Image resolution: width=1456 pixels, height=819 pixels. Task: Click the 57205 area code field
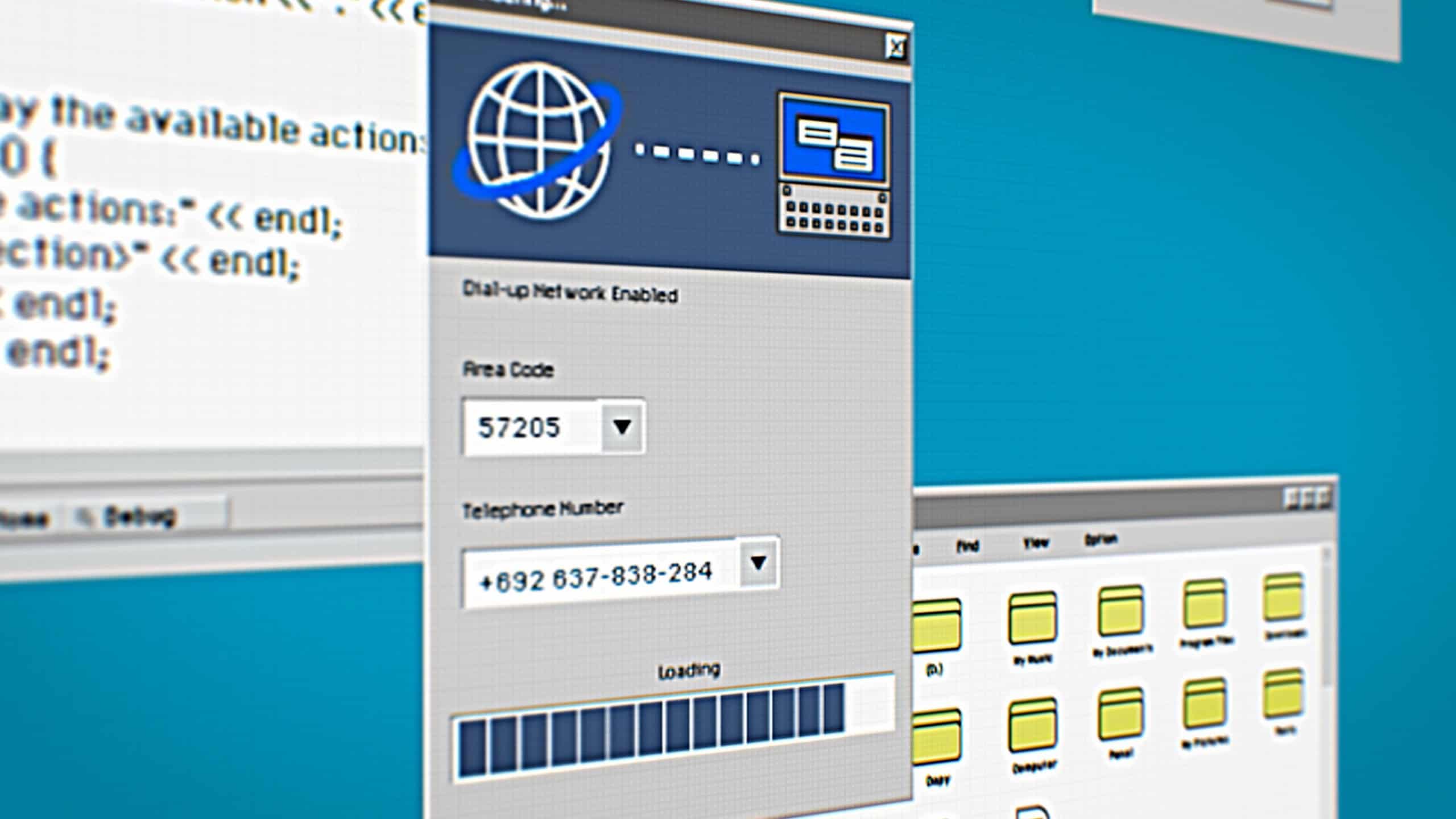[532, 427]
